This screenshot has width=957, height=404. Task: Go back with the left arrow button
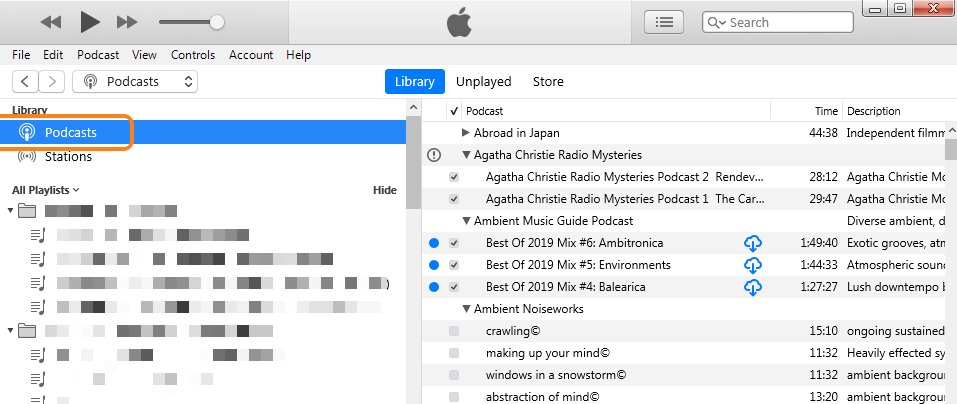pos(25,82)
